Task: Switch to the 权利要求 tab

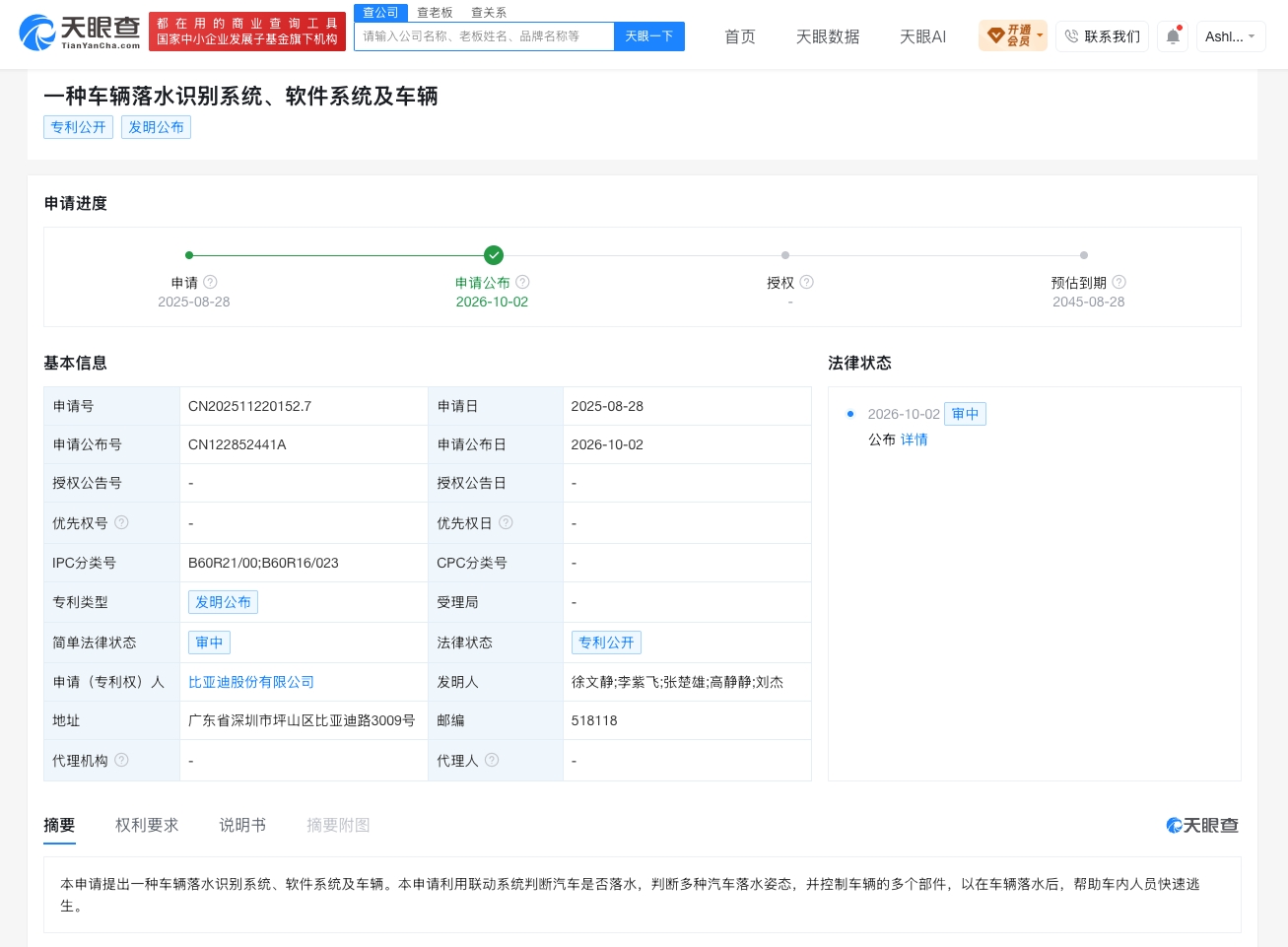Action: click(147, 825)
